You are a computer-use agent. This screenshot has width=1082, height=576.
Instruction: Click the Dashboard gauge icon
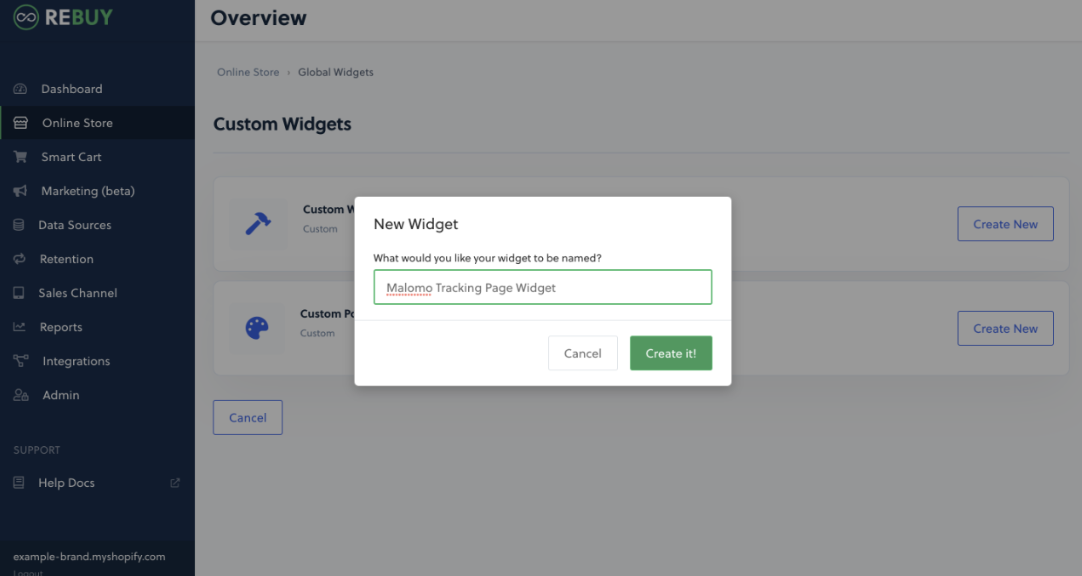20,89
